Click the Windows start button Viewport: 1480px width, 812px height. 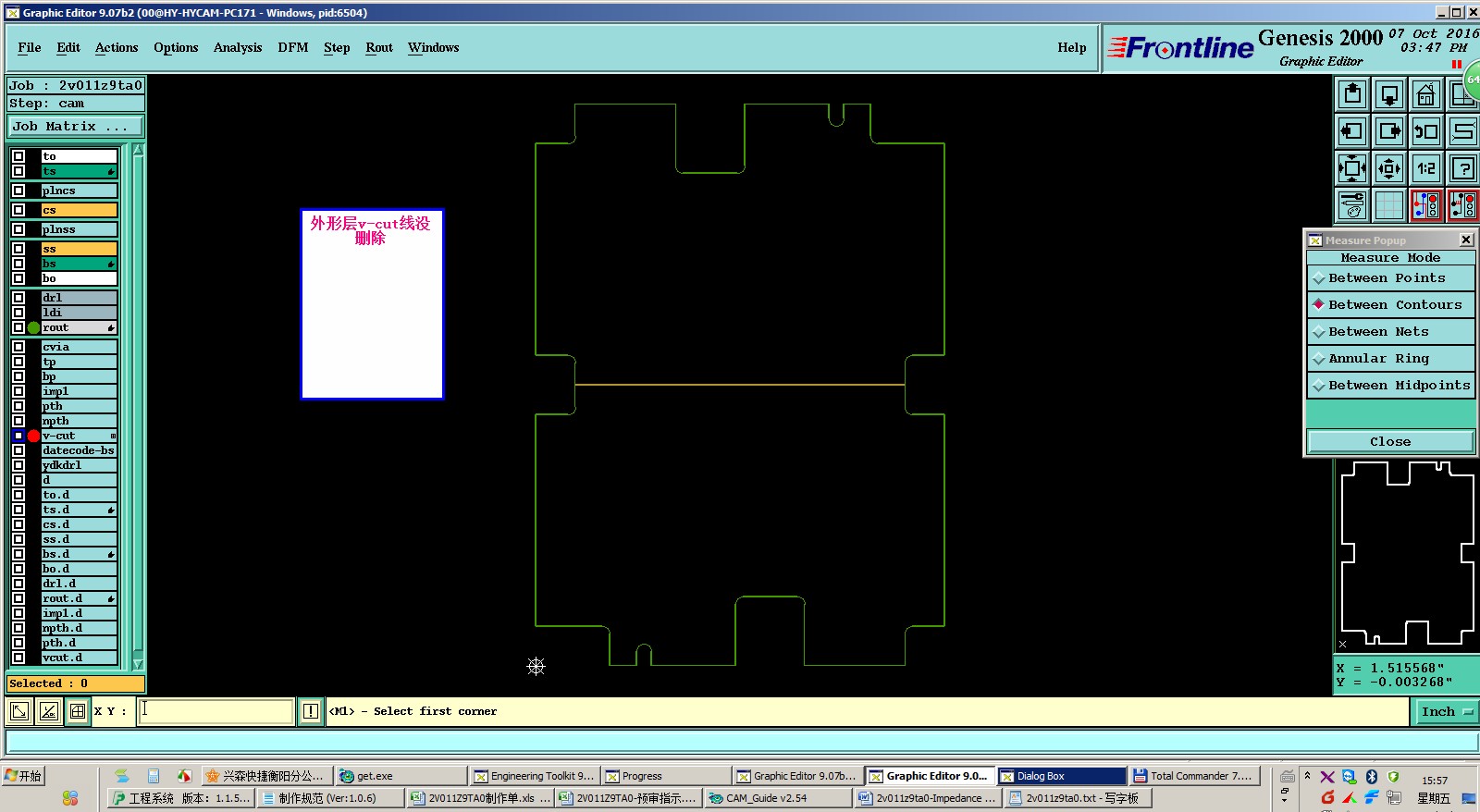coord(24,776)
